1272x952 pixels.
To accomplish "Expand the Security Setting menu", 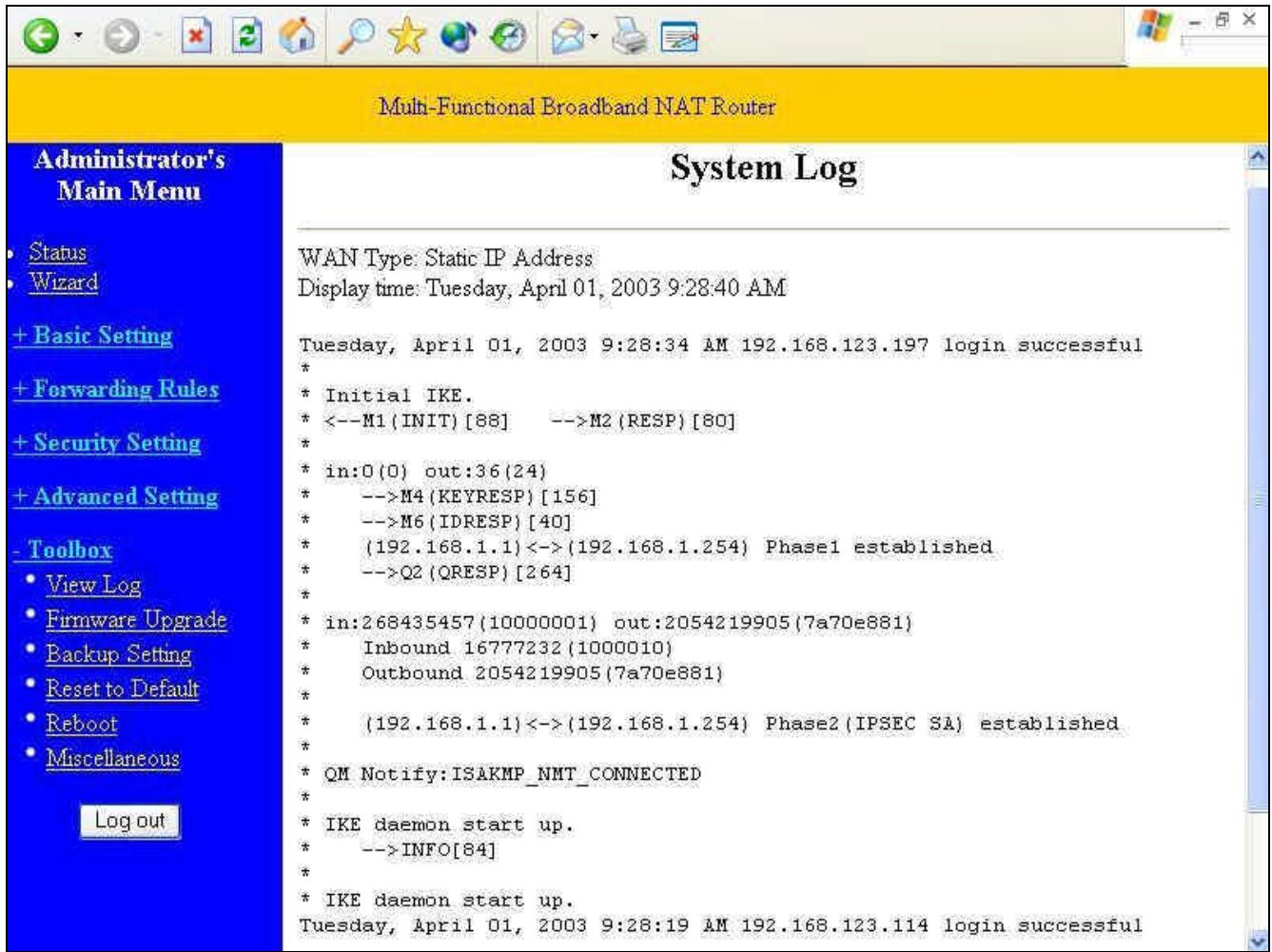I will 106,442.
